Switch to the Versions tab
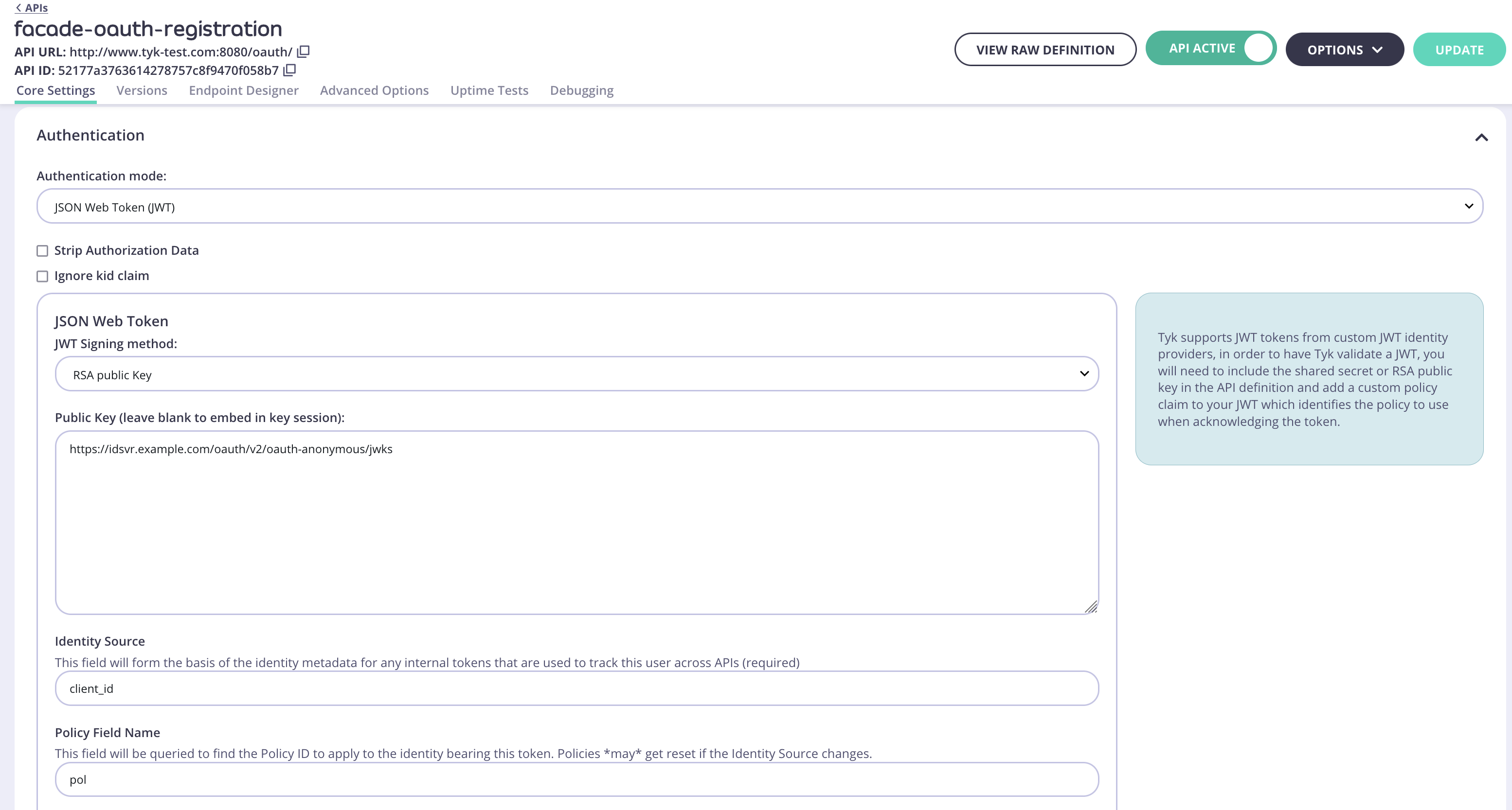The width and height of the screenshot is (1512, 810). [142, 90]
